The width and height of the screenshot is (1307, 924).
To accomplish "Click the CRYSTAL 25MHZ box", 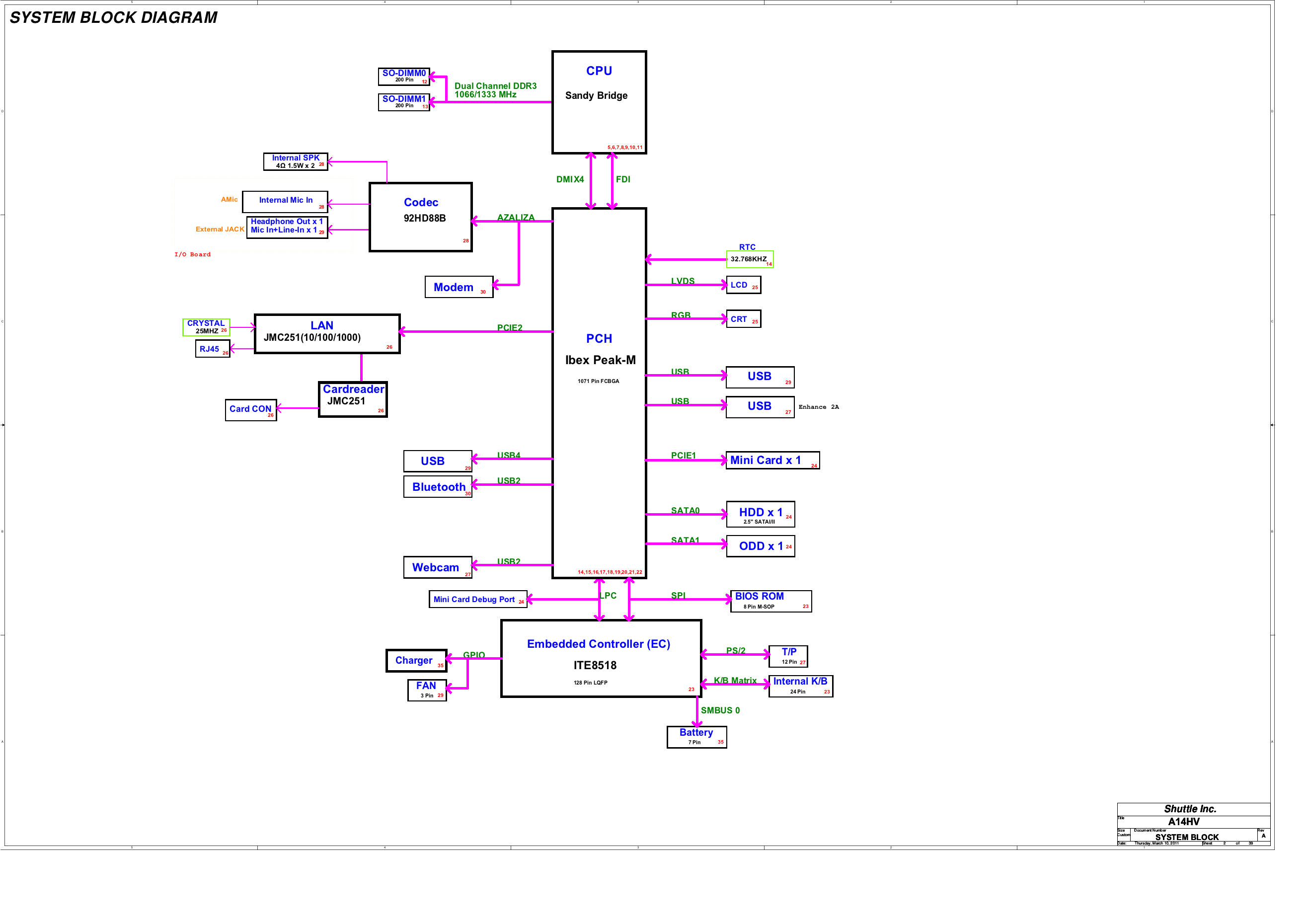I will [206, 327].
